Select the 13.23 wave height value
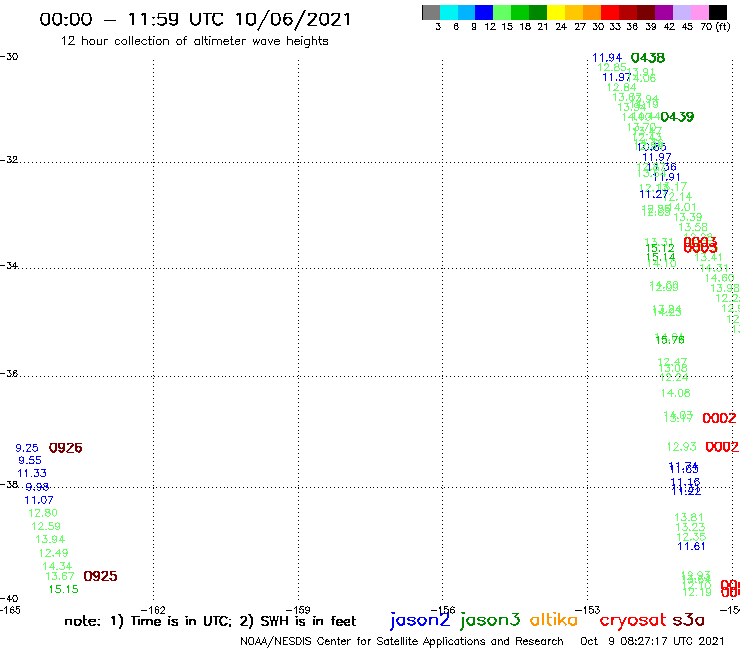Image resolution: width=740 pixels, height=650 pixels. [x=690, y=527]
